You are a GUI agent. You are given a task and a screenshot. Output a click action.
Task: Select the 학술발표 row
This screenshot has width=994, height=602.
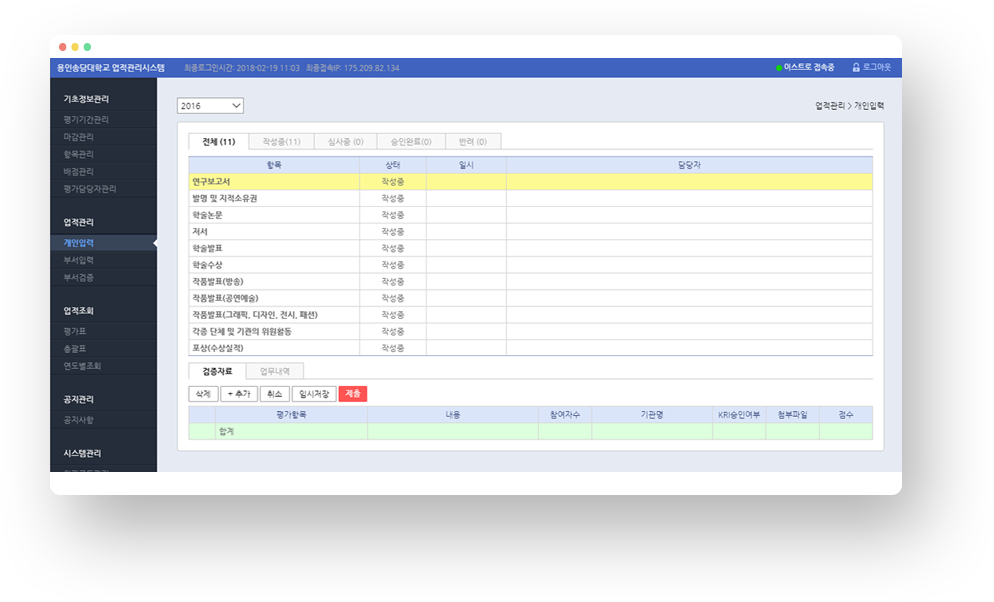pyautogui.click(x=531, y=248)
